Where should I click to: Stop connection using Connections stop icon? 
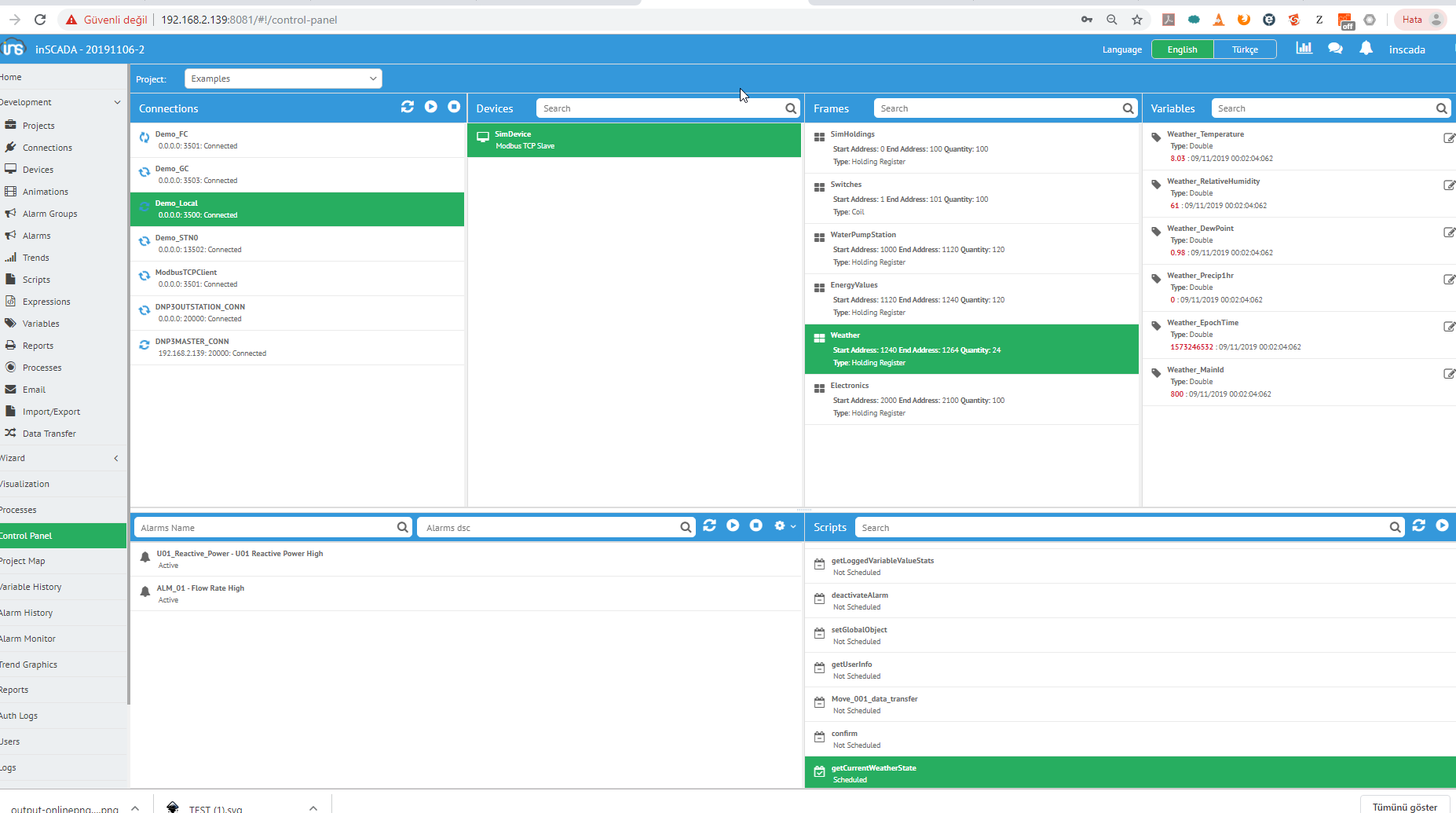click(x=454, y=107)
